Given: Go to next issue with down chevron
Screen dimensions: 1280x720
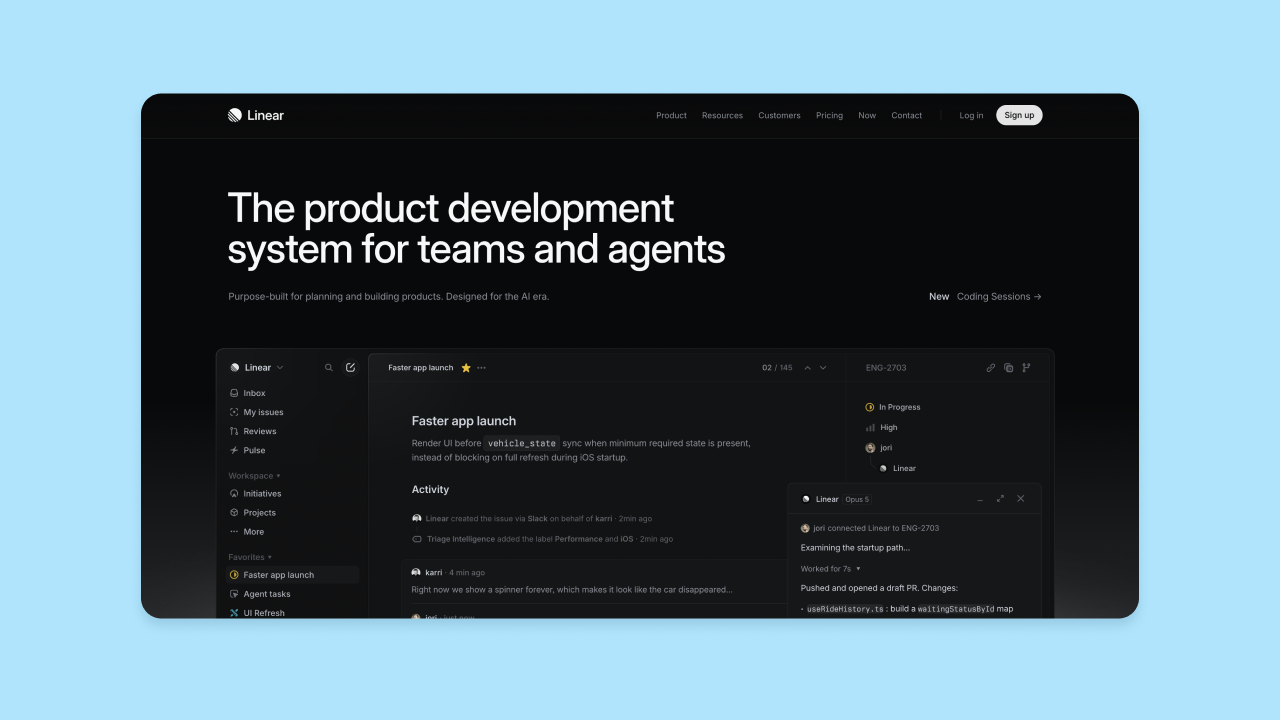Looking at the screenshot, I should coord(823,368).
